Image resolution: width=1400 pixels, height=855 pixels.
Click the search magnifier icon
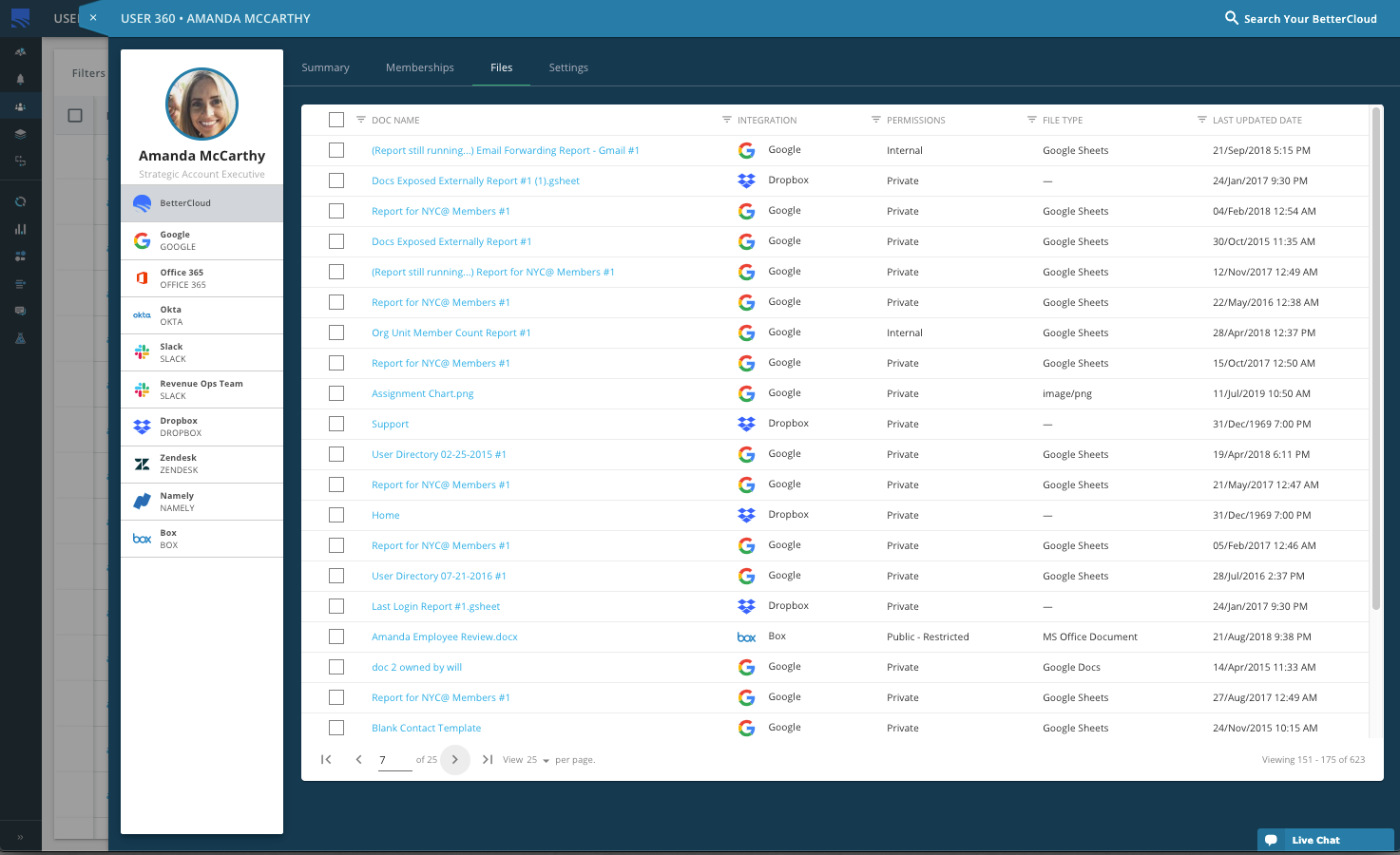click(x=1231, y=18)
